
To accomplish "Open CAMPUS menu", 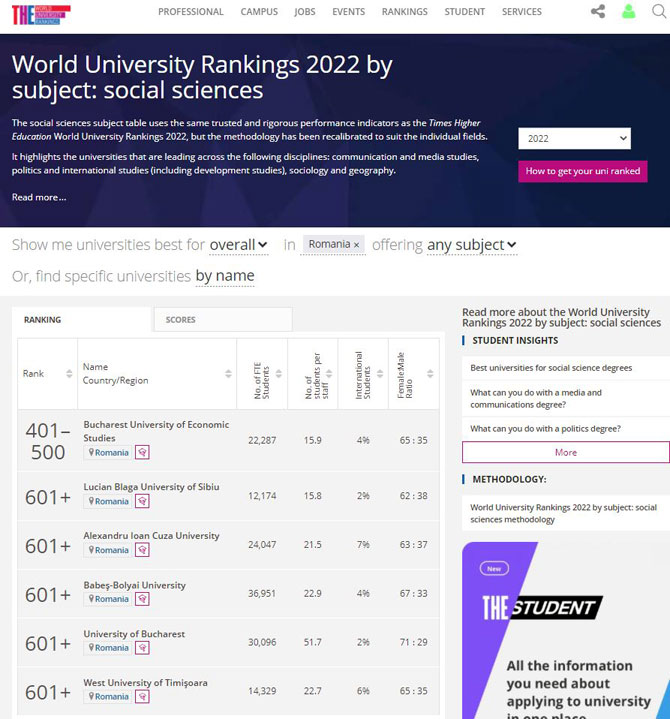I will pos(259,12).
